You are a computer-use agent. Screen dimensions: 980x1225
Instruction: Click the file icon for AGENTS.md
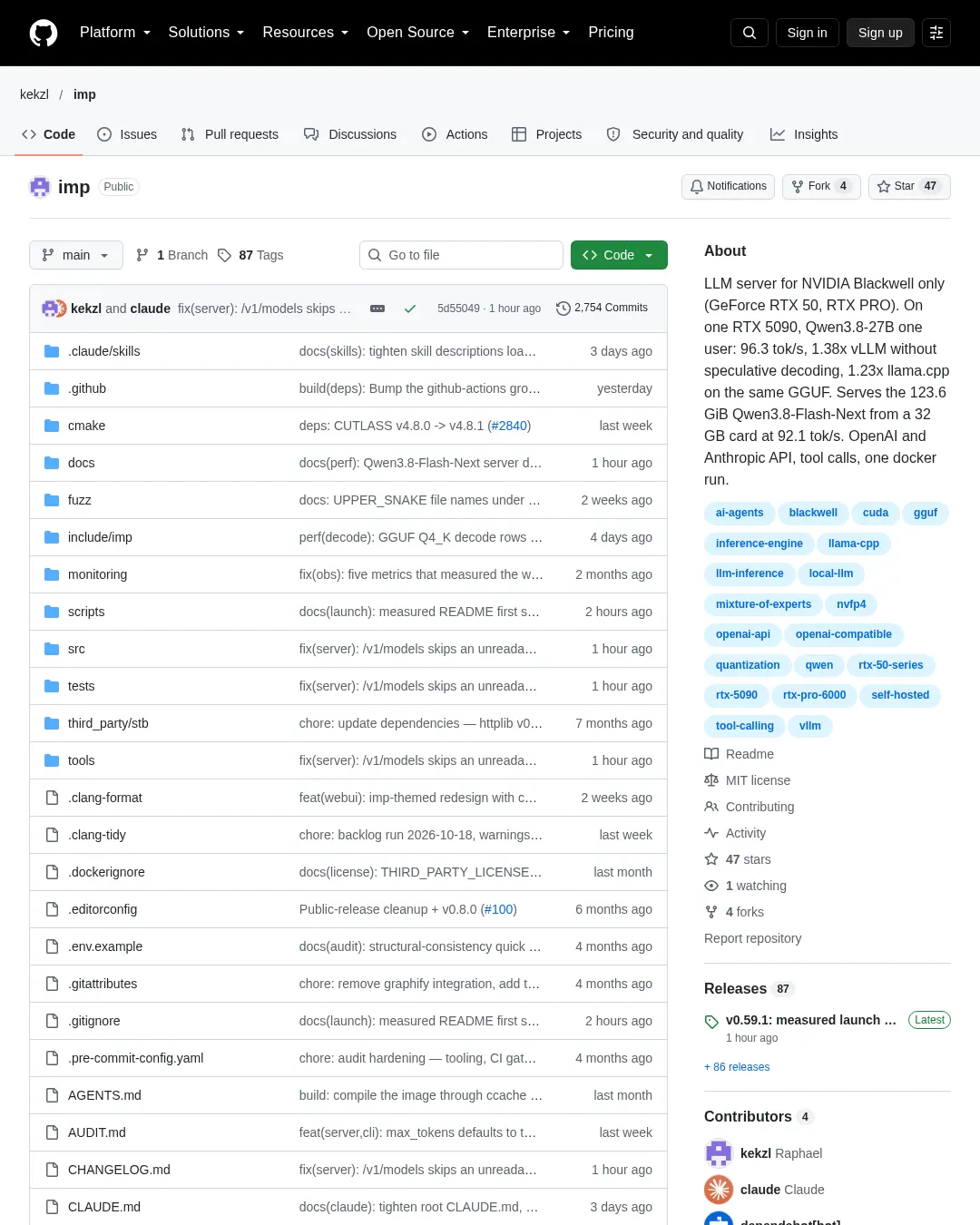tap(52, 1095)
